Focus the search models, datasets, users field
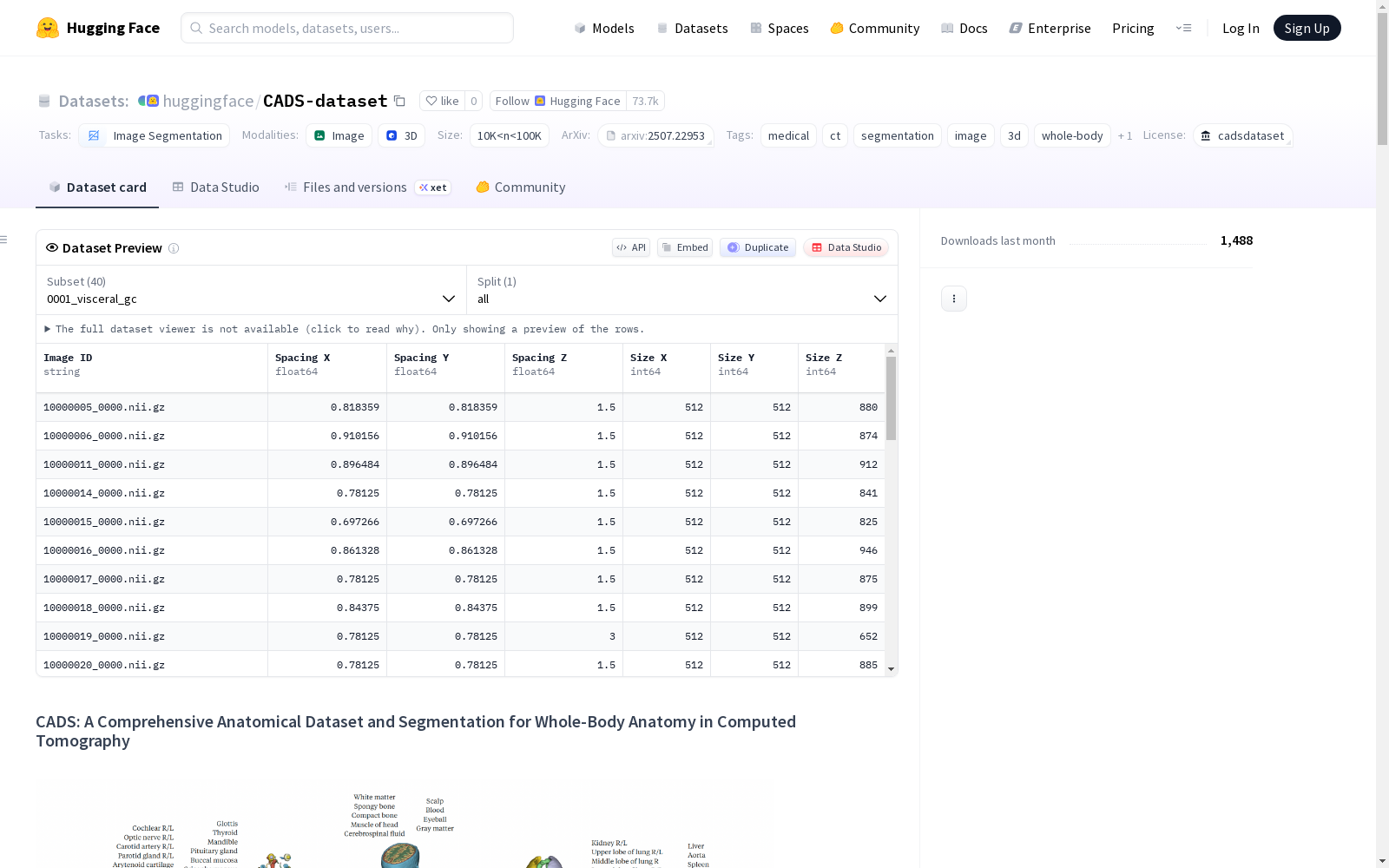The width and height of the screenshot is (1389, 868). [x=347, y=28]
